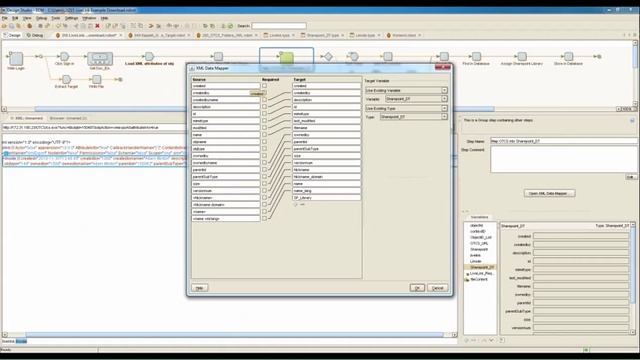Toggle Required checkbox for mimetype row
The image size is (640, 360).
click(x=264, y=120)
